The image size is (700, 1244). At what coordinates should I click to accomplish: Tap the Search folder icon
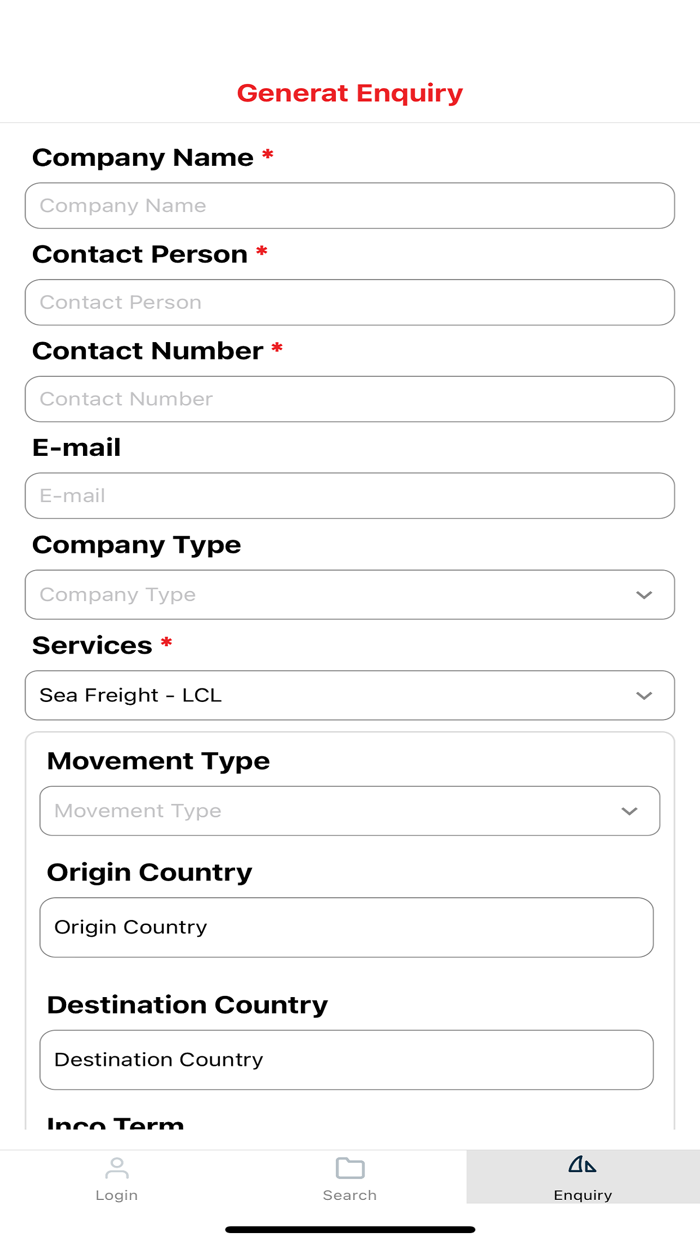[x=349, y=1165]
